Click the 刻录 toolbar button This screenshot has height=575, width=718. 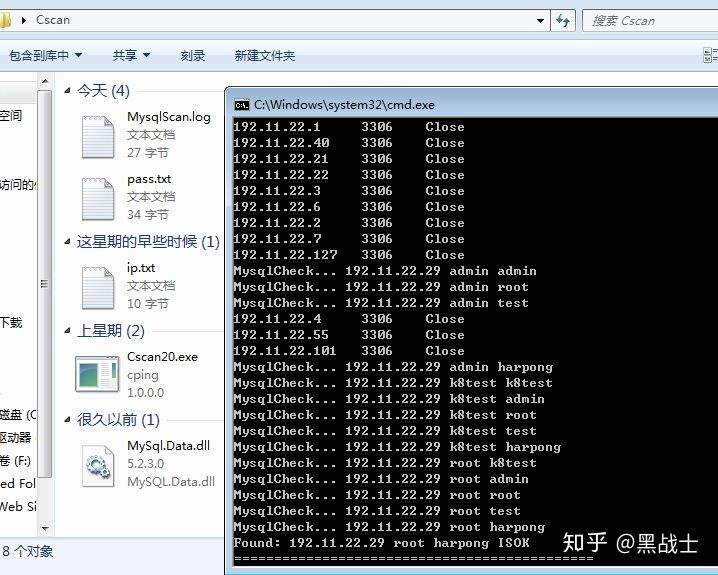pyautogui.click(x=193, y=55)
